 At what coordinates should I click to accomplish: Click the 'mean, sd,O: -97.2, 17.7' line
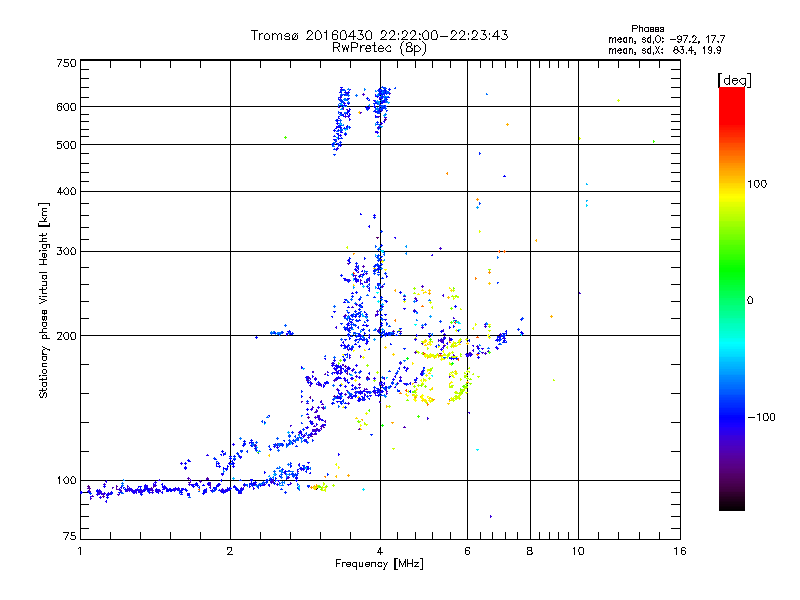pos(666,39)
